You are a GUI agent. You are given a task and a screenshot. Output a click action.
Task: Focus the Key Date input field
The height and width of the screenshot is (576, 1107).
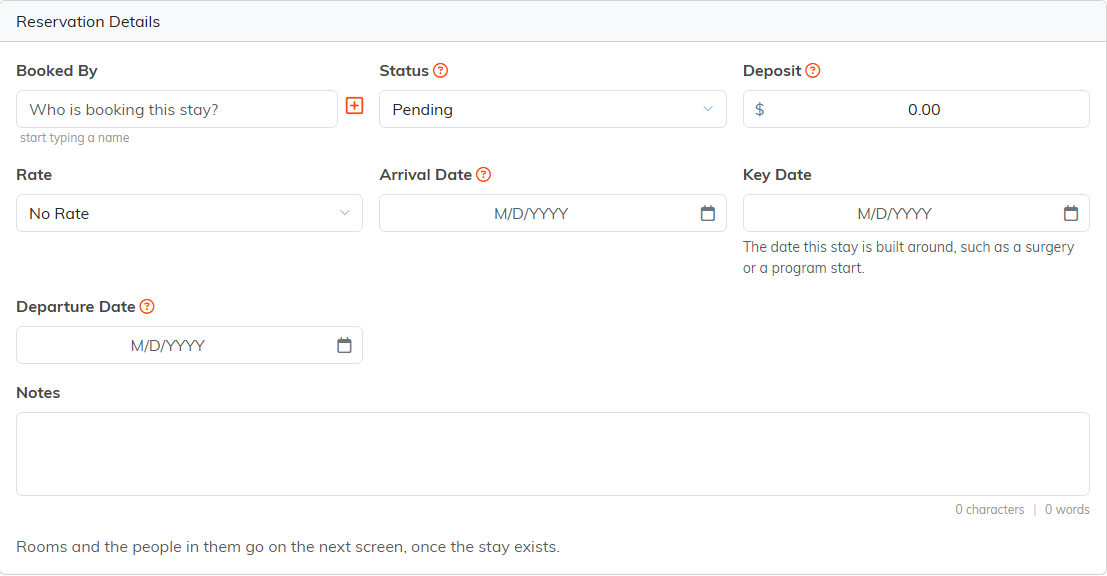916,213
